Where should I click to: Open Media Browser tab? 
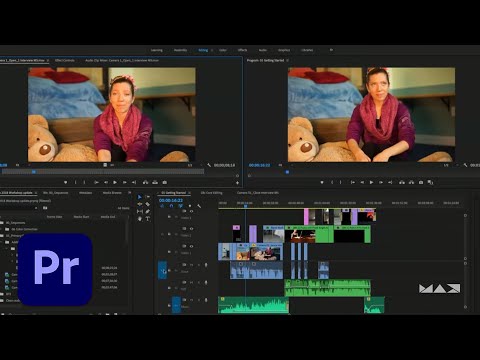coord(112,193)
